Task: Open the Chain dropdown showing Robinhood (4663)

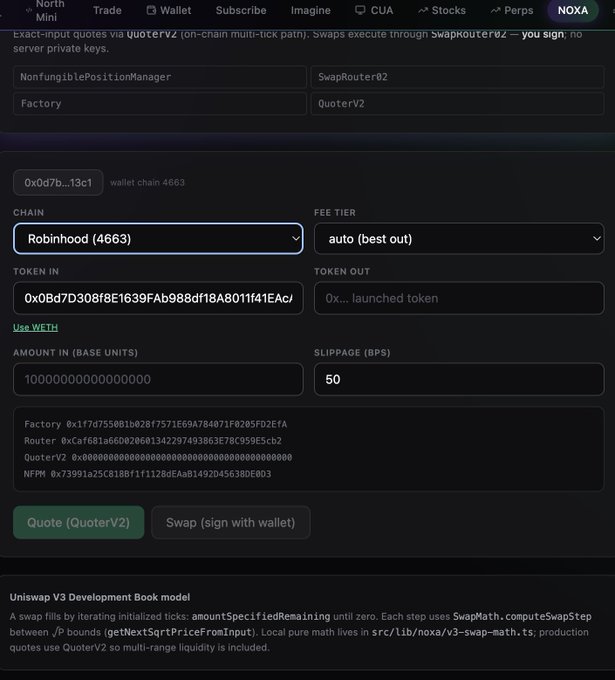Action: point(158,239)
